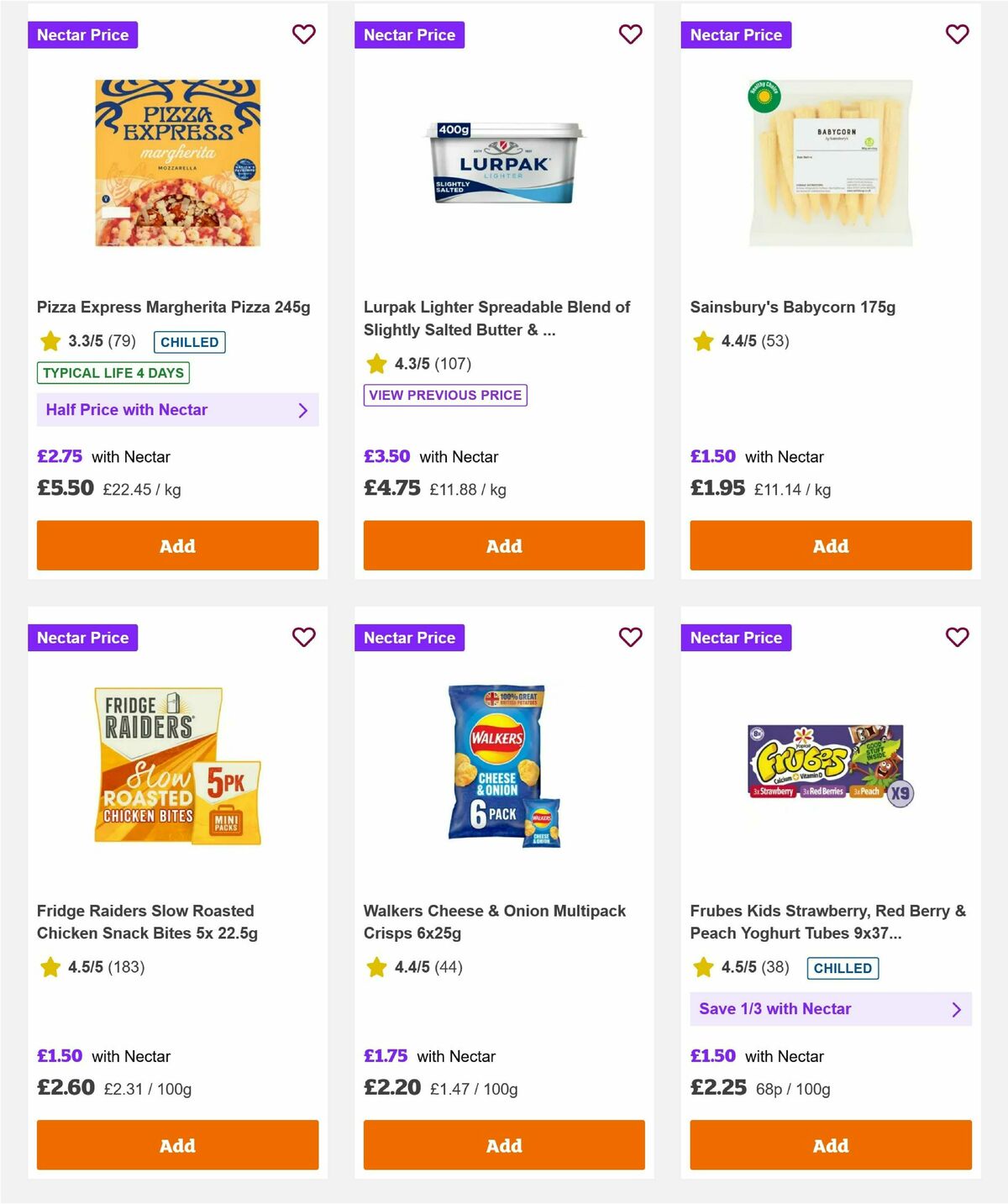Viewport: 1008px width, 1204px height.
Task: Add Lurpak Lighter Spreadable to basket
Action: [503, 545]
